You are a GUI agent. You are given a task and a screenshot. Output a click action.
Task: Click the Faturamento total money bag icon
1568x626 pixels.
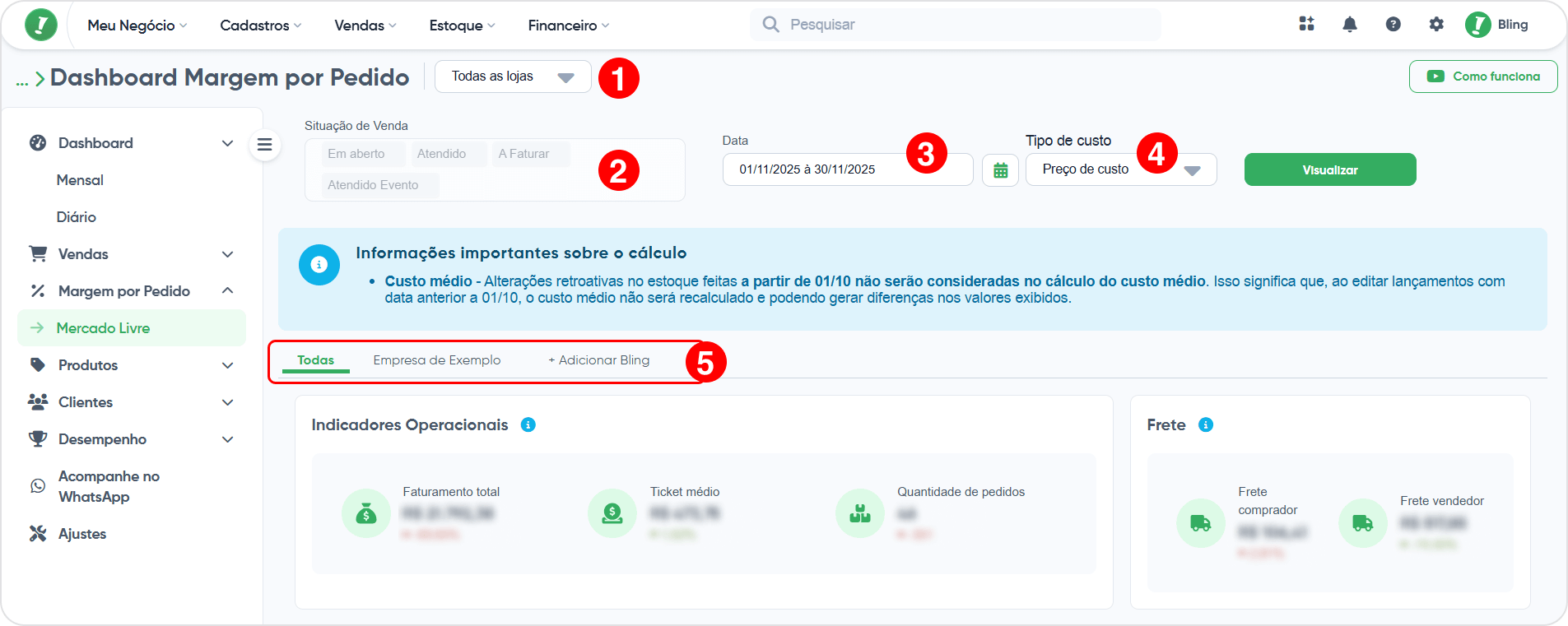click(366, 513)
